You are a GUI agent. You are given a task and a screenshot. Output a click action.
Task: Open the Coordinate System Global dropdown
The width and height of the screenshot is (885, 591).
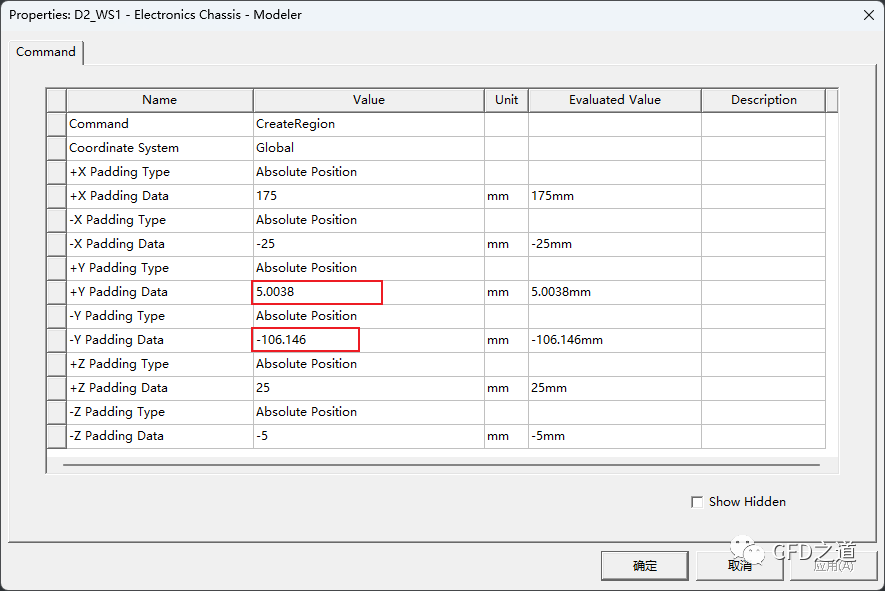pyautogui.click(x=368, y=148)
